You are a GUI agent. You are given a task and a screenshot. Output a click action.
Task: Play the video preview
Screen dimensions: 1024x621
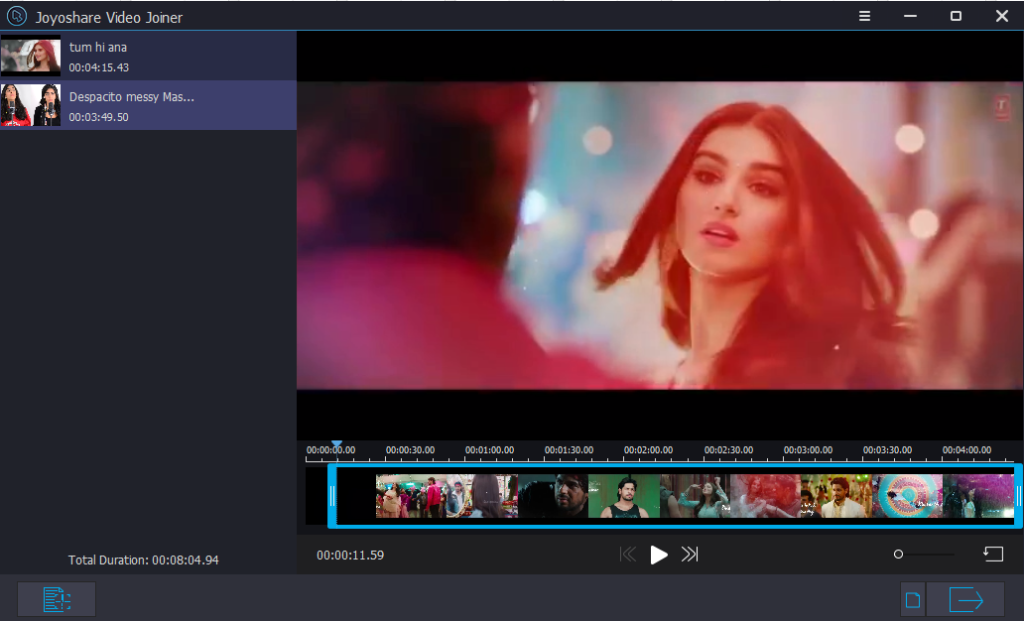658,555
